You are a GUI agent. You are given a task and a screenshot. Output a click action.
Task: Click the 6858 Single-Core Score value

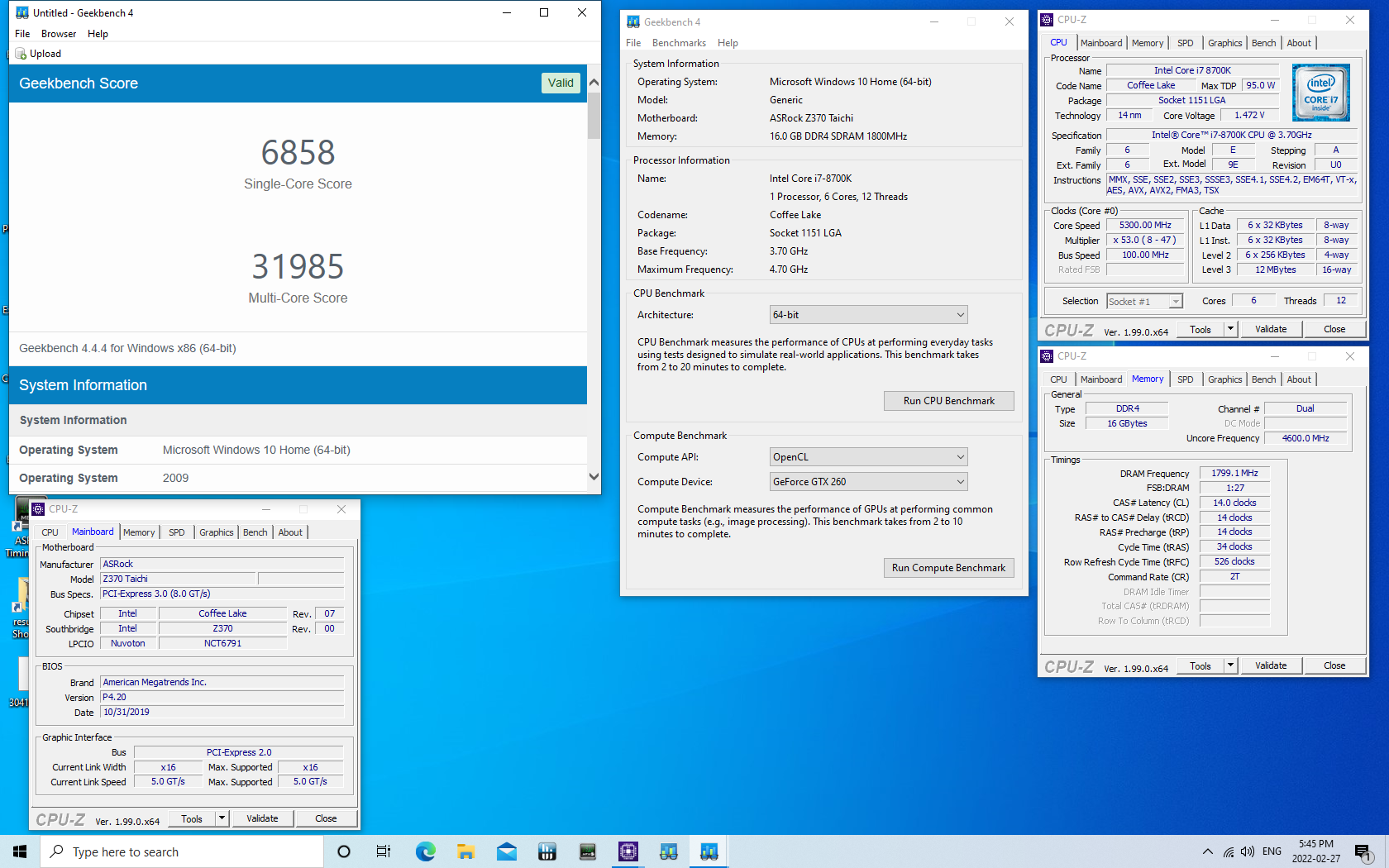pos(298,152)
